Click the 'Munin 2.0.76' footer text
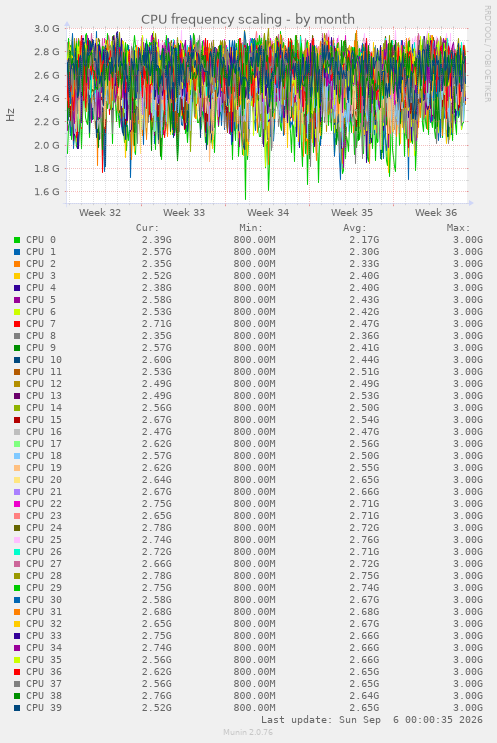497x743 pixels. click(x=248, y=732)
